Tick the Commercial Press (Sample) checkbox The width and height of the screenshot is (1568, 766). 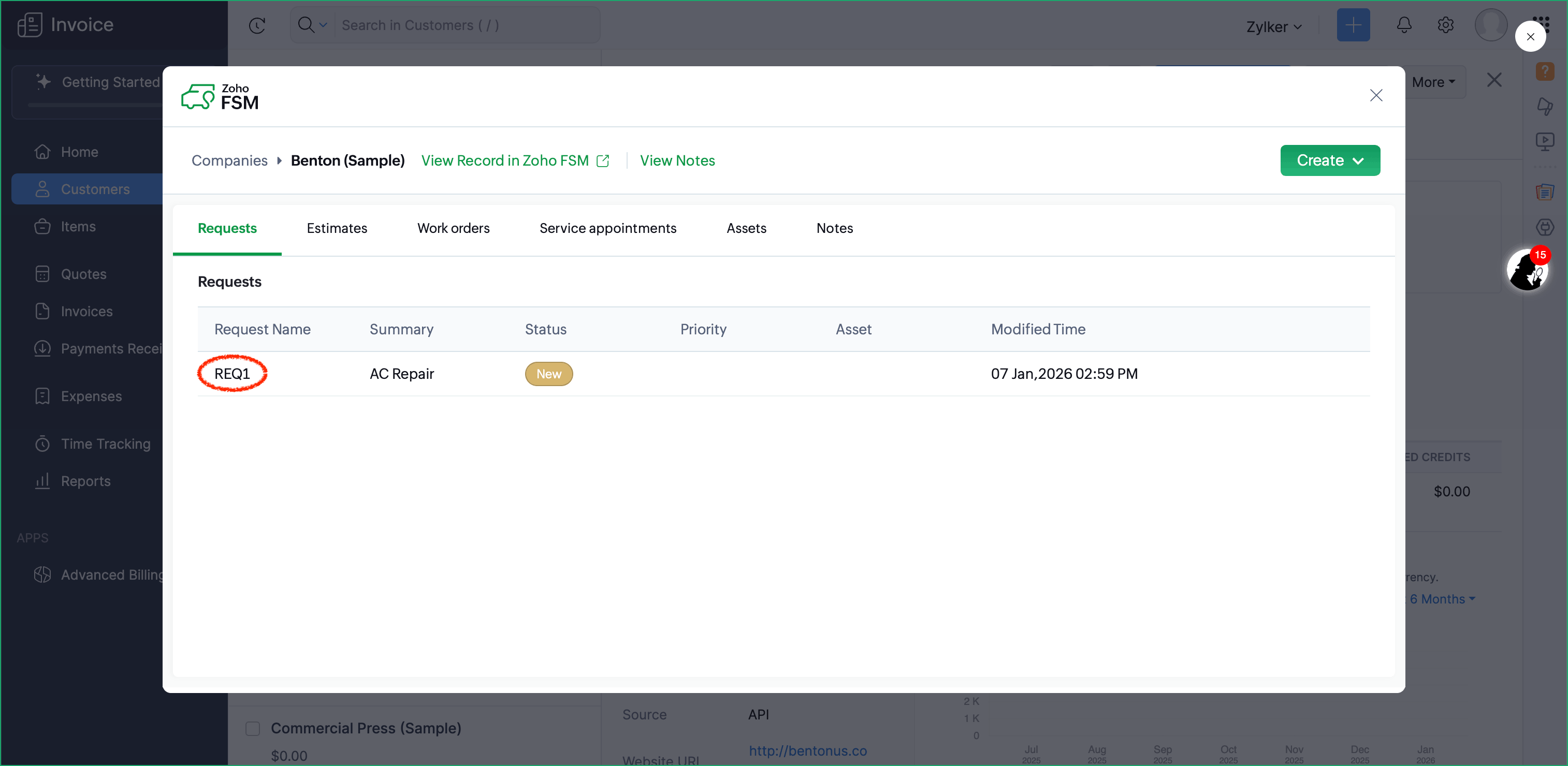(253, 728)
